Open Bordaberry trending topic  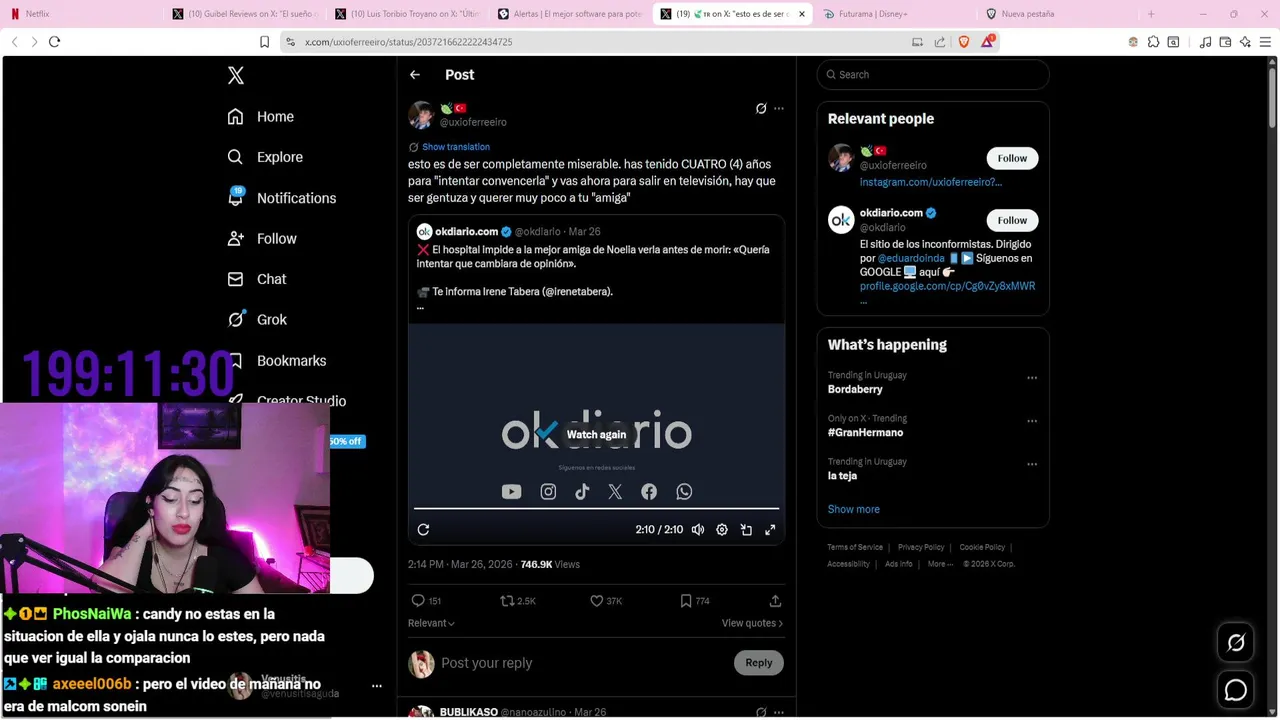[855, 389]
